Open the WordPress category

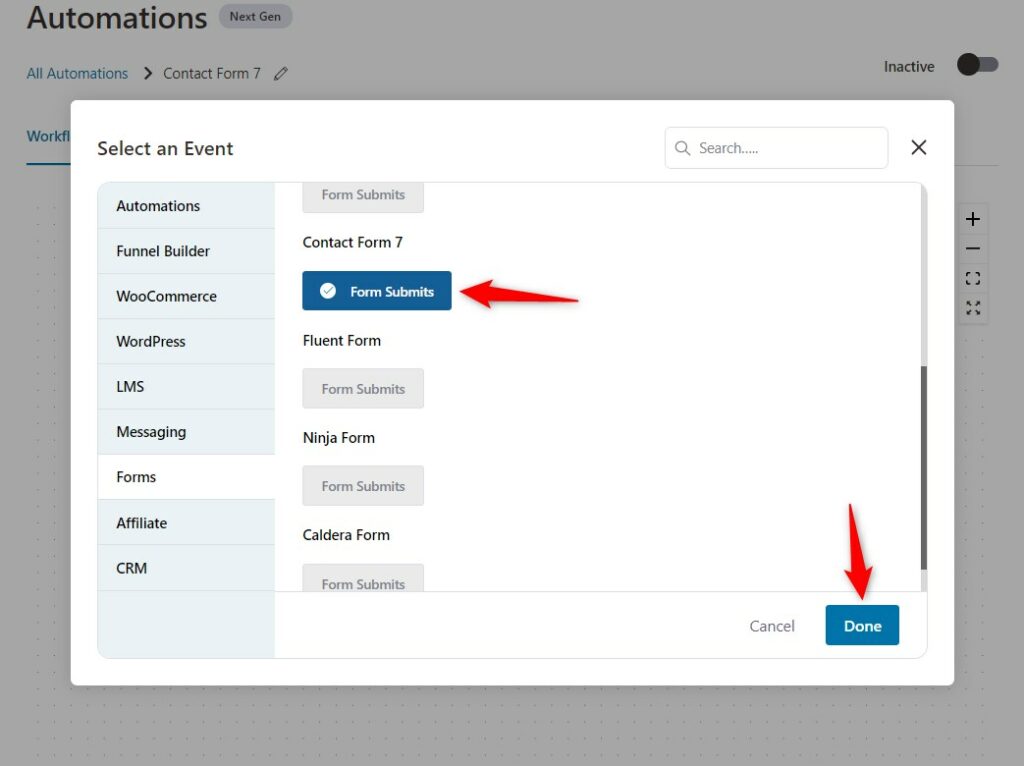pos(186,341)
